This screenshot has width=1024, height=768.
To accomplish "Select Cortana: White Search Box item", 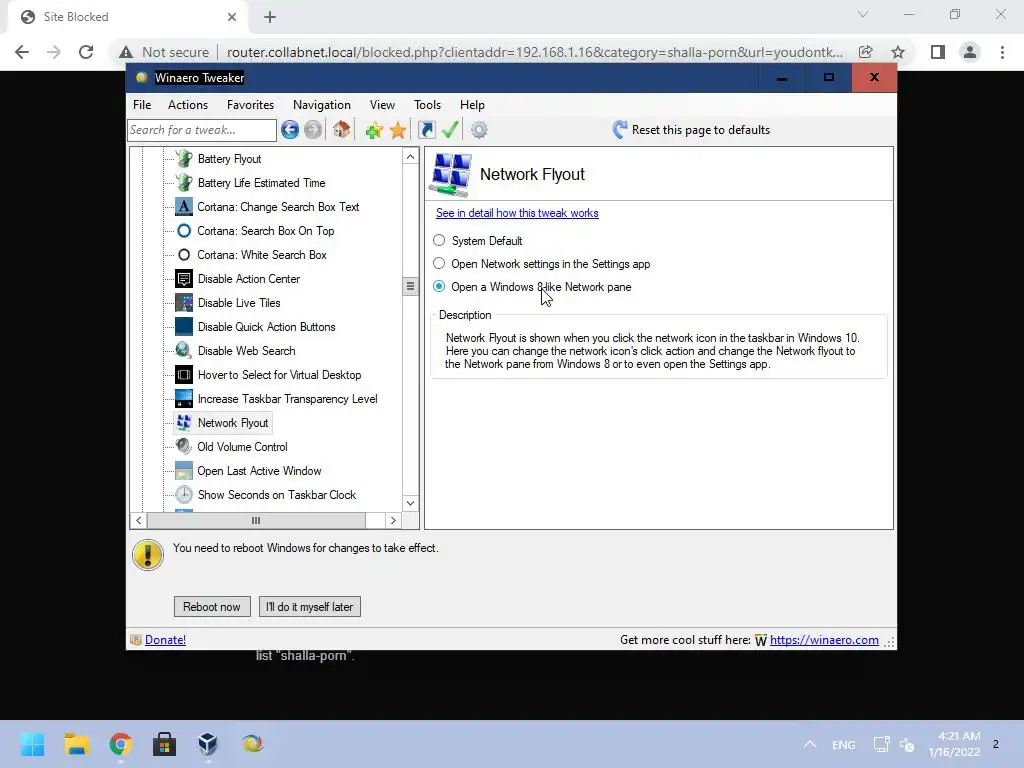I will tap(262, 255).
